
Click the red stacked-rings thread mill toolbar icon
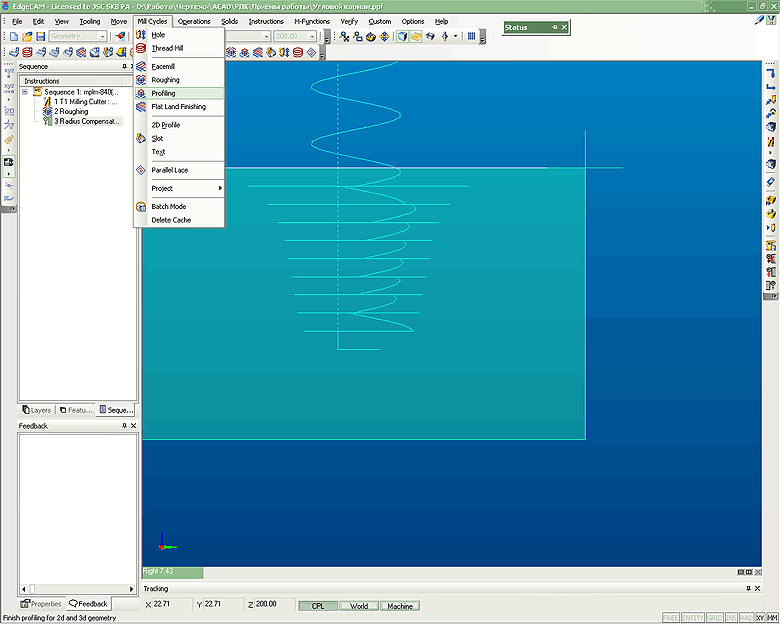pos(298,52)
